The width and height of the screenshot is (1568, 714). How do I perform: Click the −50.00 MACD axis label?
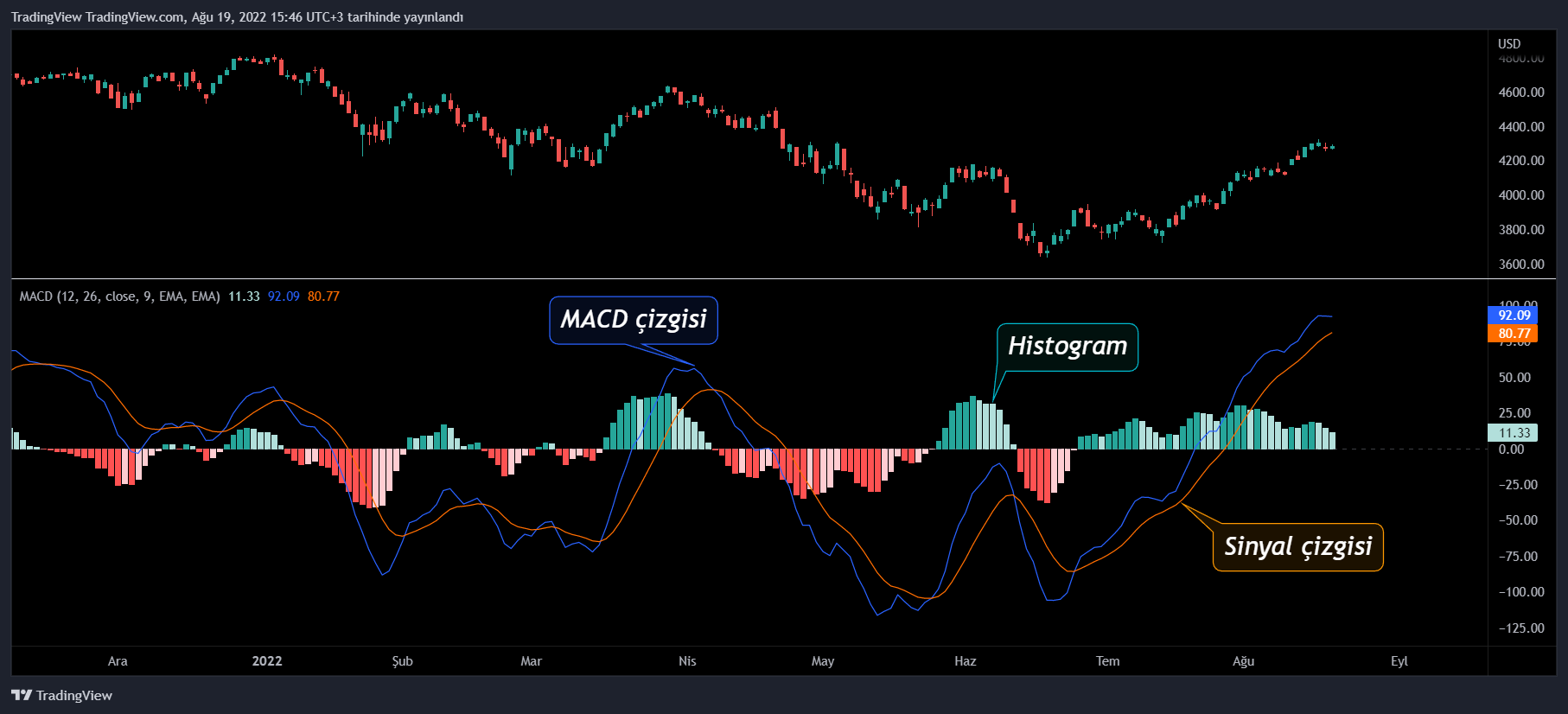(x=1518, y=520)
